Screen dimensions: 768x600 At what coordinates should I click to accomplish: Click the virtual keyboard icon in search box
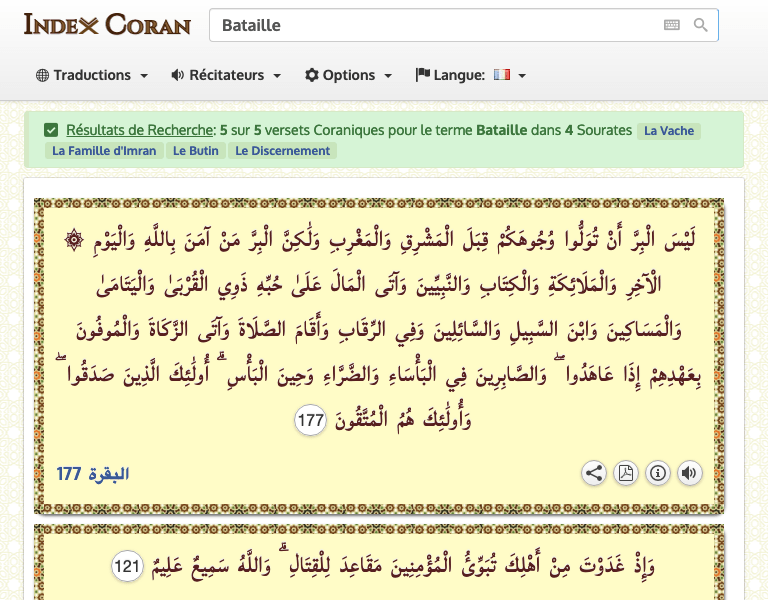coord(671,25)
